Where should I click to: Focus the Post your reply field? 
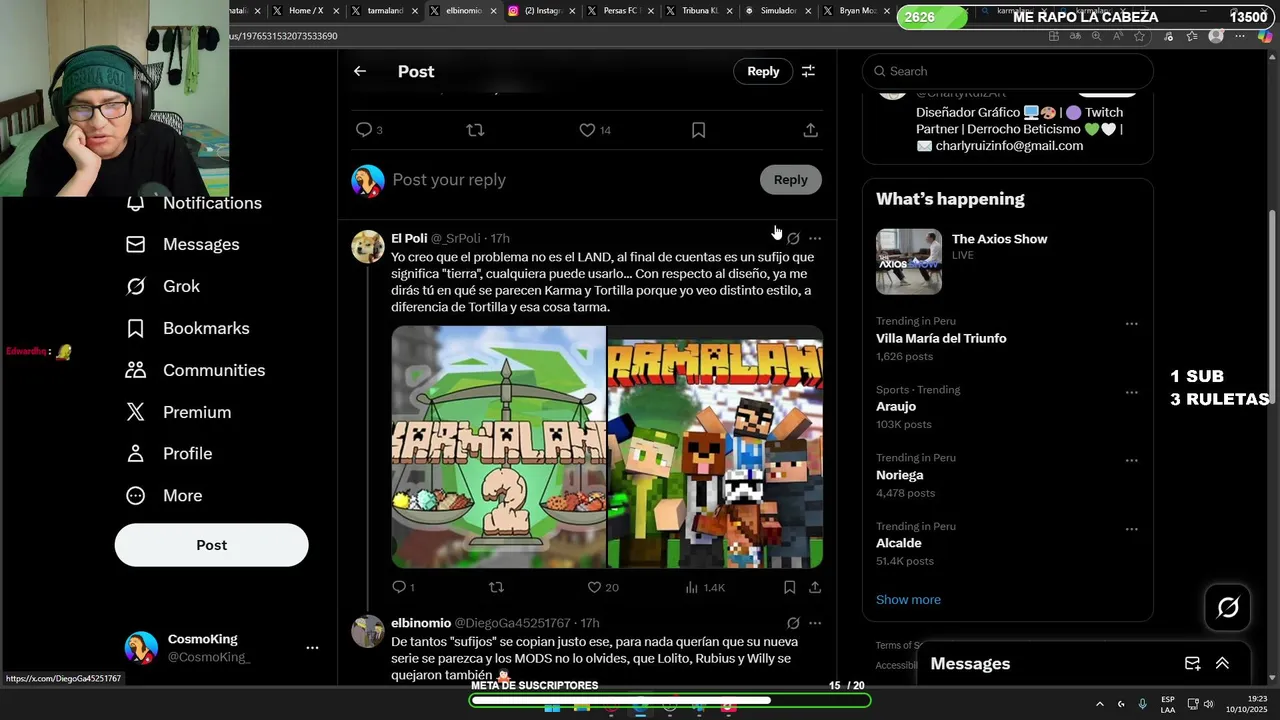click(570, 180)
